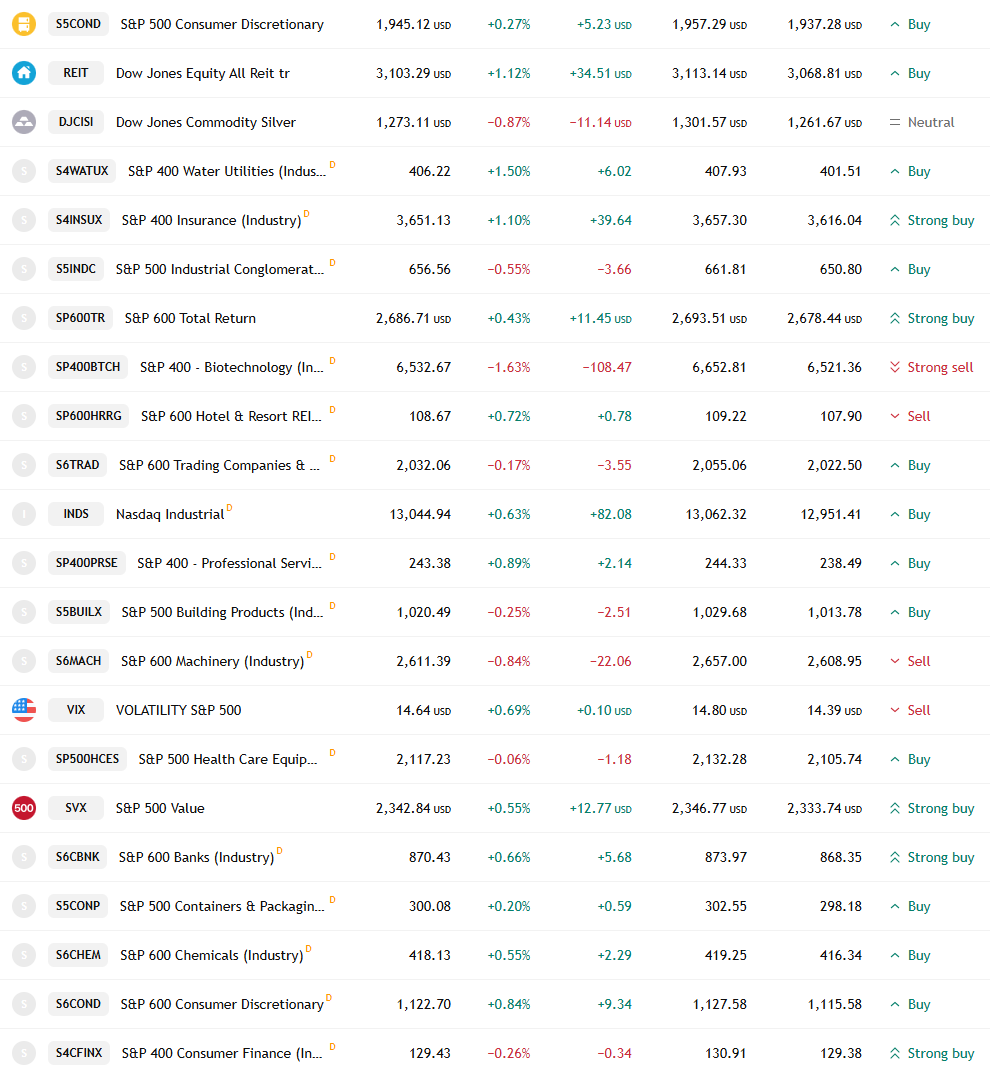Click the -1.63% change for SP400BTCH
The width and height of the screenshot is (990, 1076).
[508, 367]
